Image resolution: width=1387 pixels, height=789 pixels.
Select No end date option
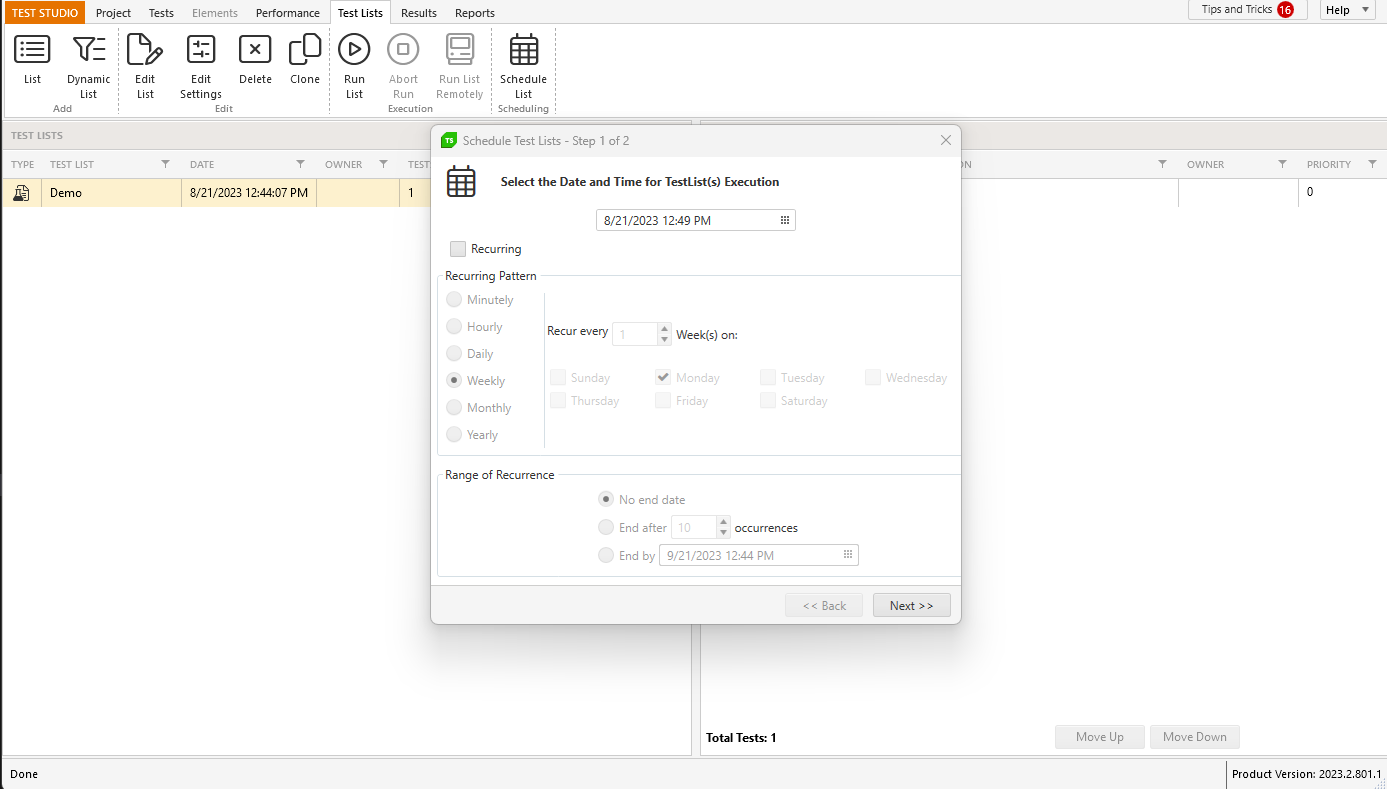(x=606, y=500)
